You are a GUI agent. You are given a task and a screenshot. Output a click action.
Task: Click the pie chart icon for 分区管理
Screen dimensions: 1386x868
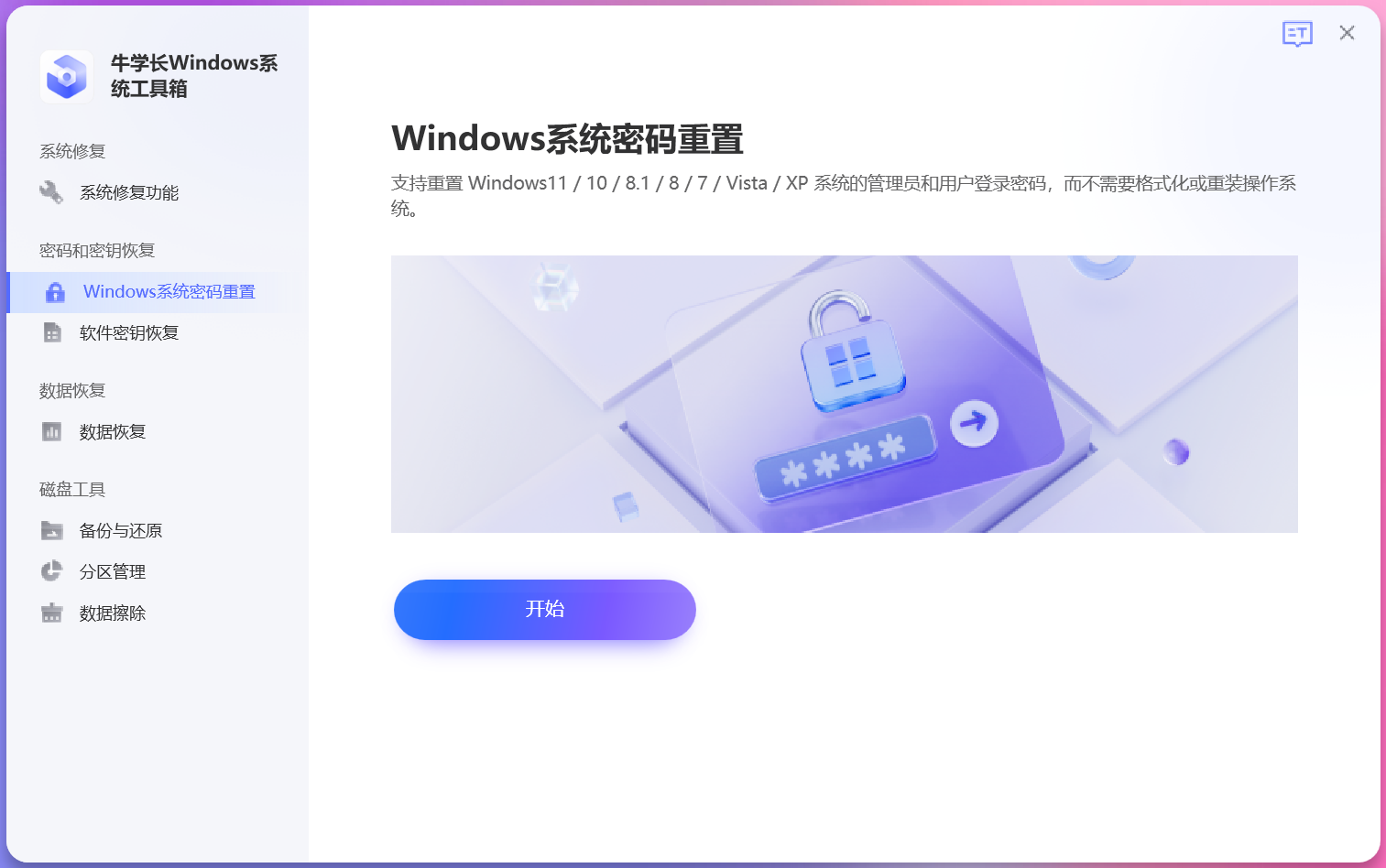[x=52, y=571]
